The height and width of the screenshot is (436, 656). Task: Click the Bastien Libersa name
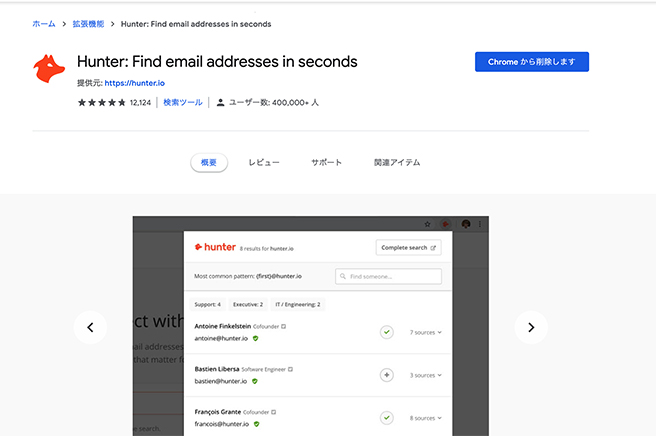coord(217,369)
